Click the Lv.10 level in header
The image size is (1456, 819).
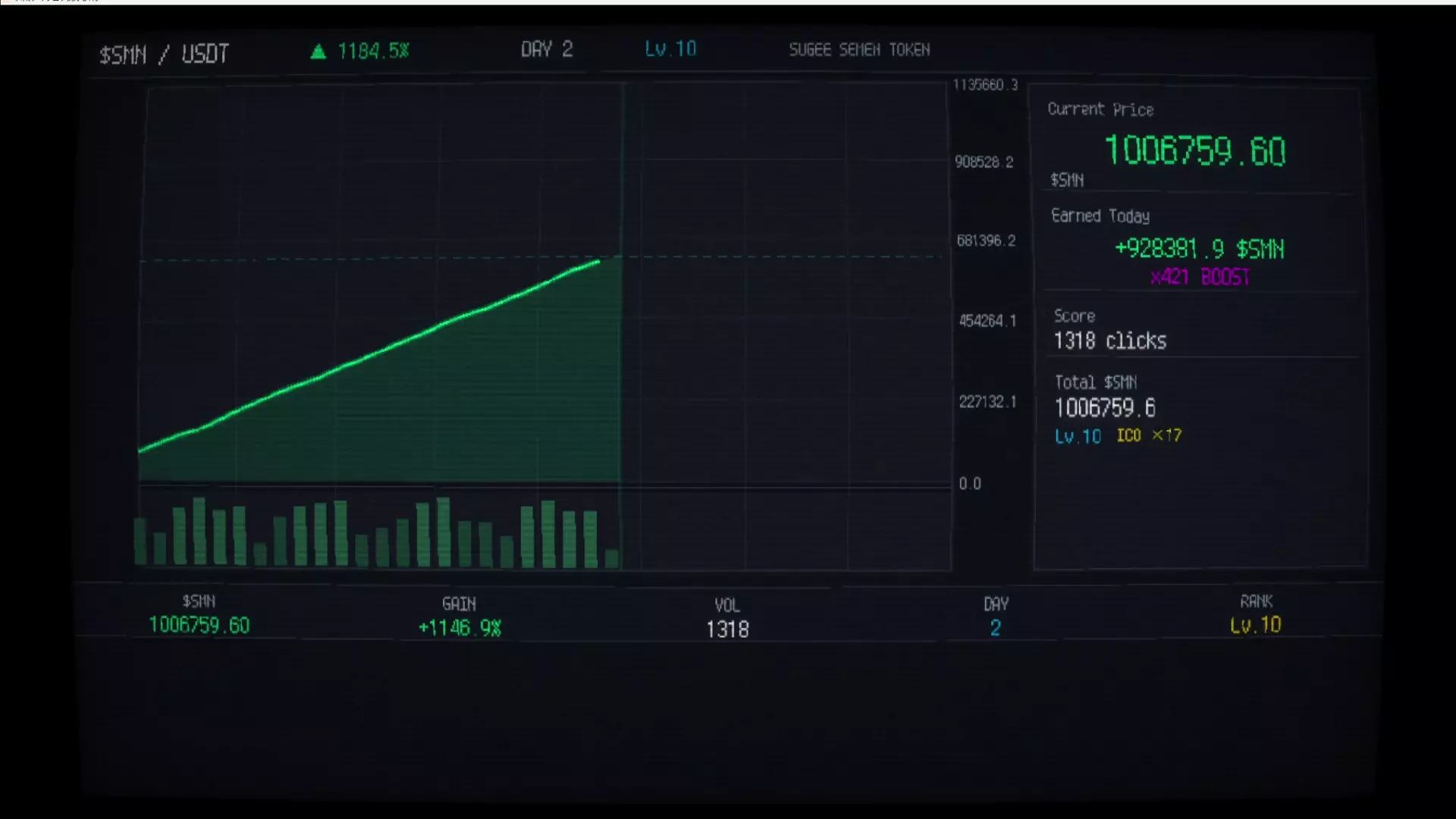pos(670,49)
